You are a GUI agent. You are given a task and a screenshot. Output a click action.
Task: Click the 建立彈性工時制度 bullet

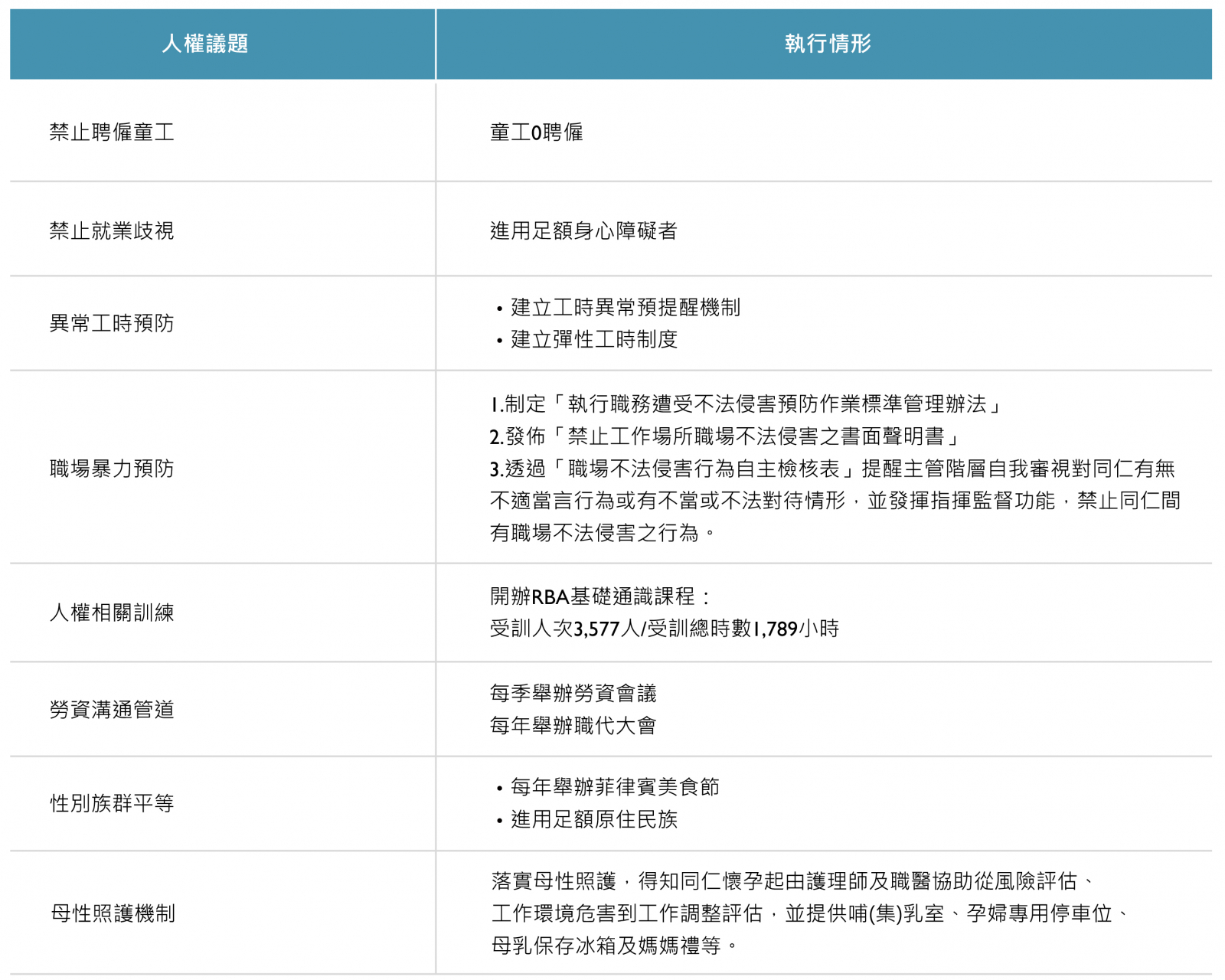[x=594, y=340]
